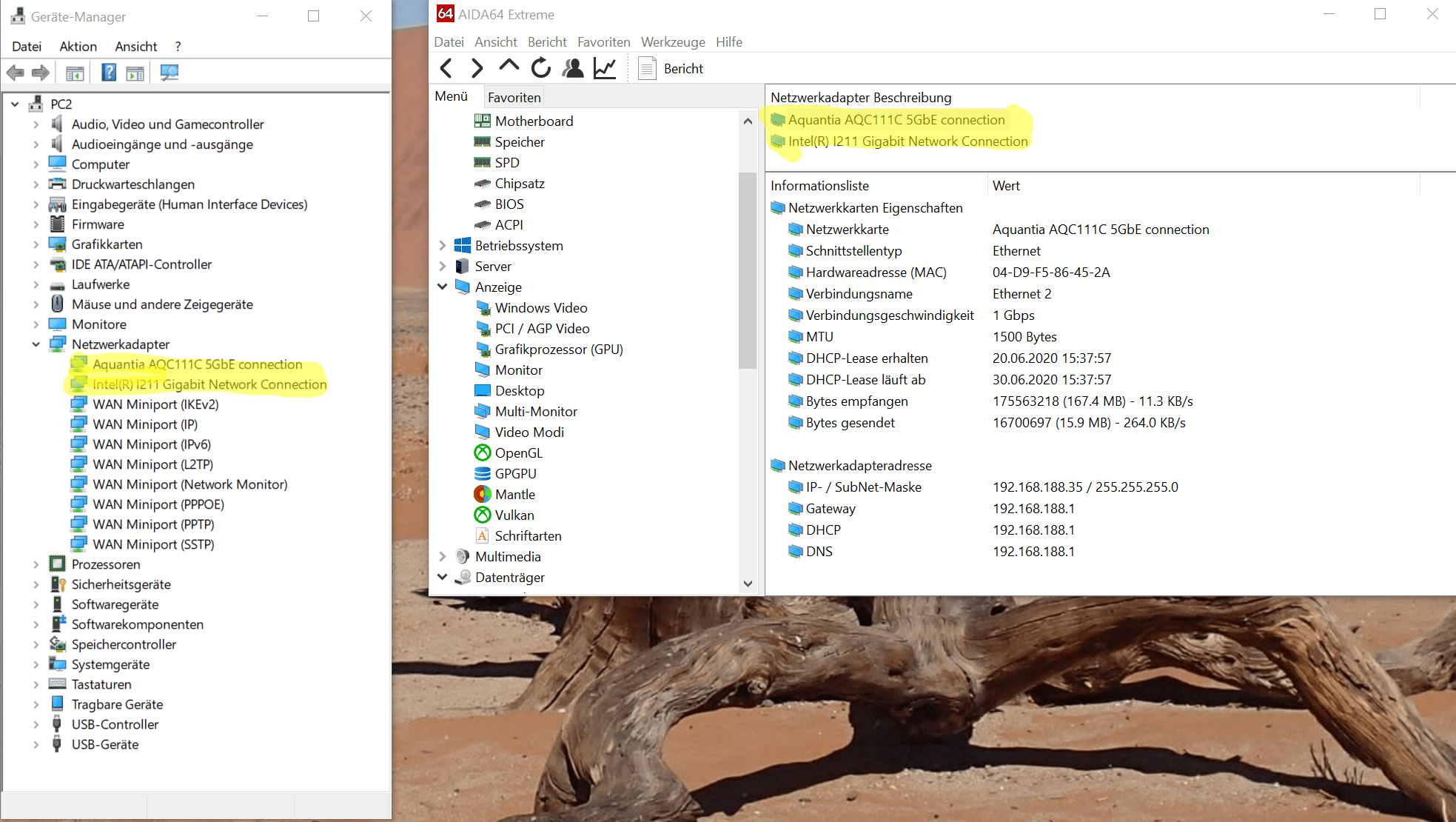Click Verbindungsgeschwindigkeit row in info list
Screen dimensions: 1456x822
890,315
